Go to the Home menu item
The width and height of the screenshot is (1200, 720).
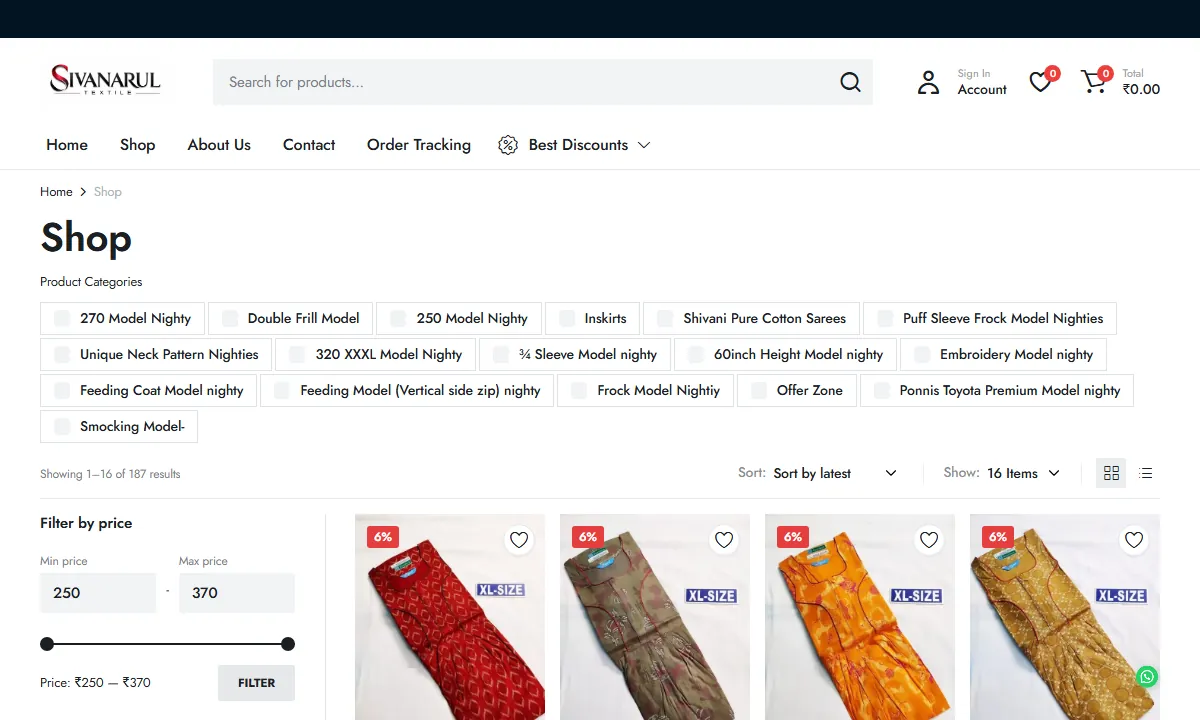point(67,145)
